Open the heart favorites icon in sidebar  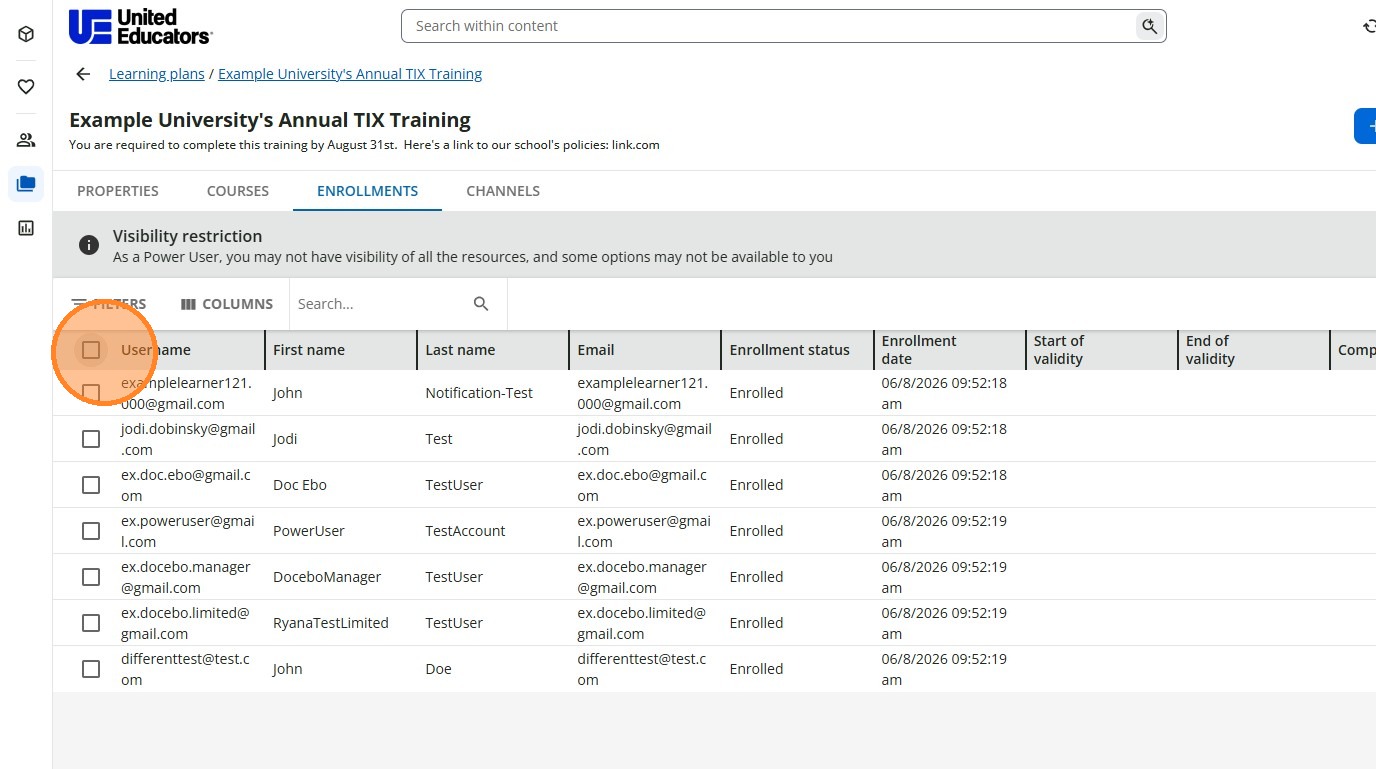point(26,87)
